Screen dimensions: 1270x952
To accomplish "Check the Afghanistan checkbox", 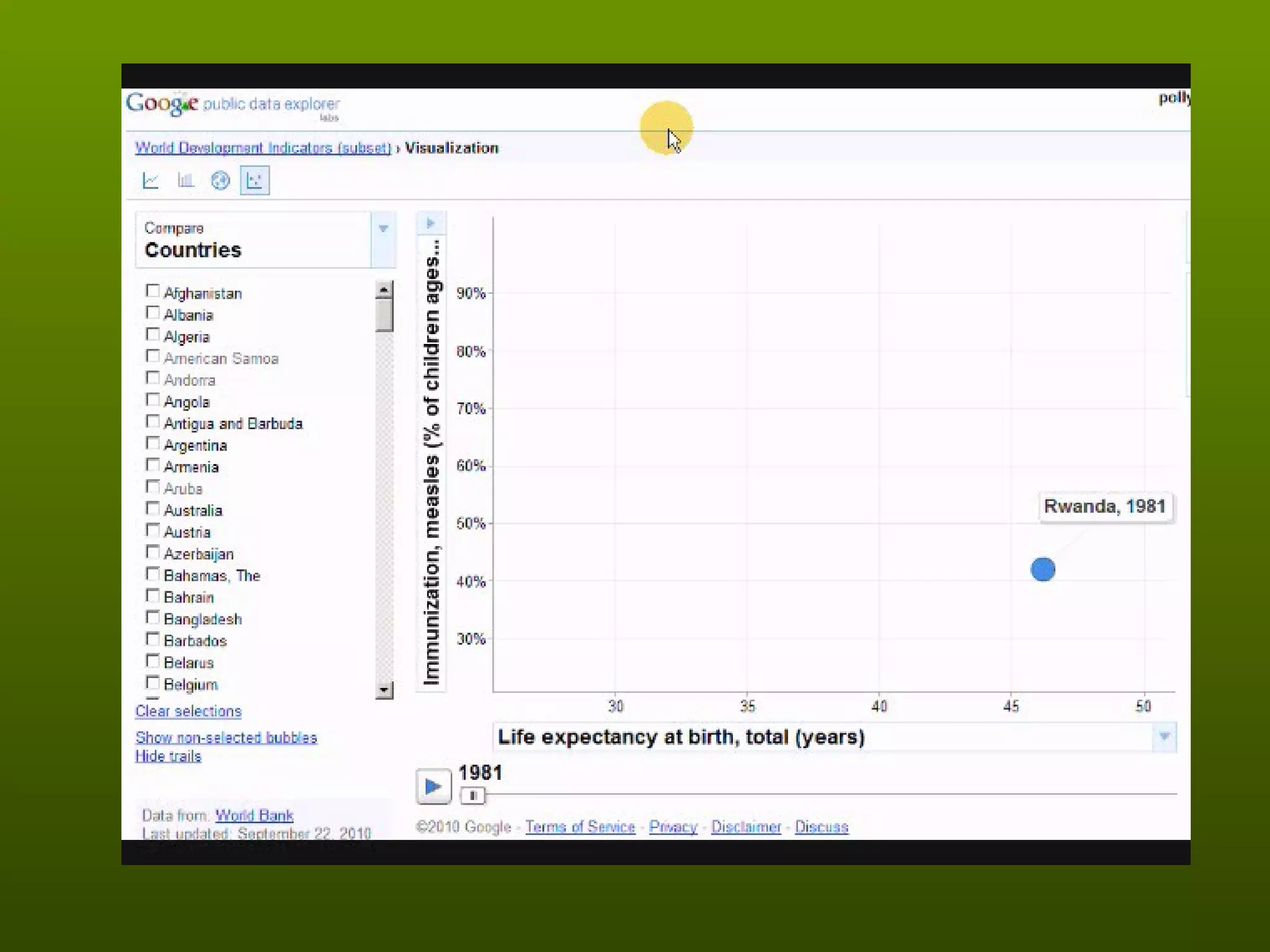I will coord(153,291).
